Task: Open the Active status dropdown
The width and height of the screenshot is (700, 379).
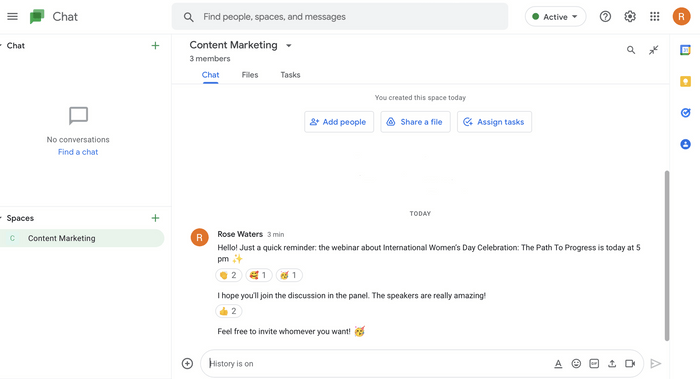Action: 555,17
